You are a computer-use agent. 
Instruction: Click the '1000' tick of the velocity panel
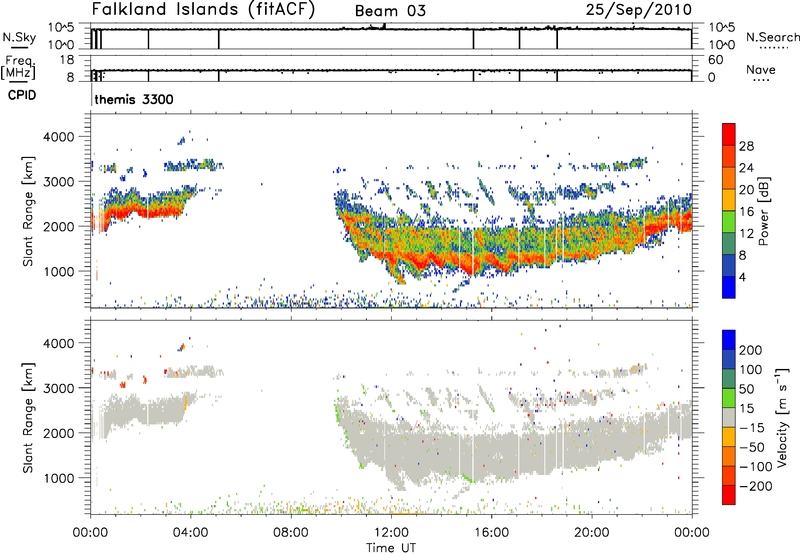59,478
